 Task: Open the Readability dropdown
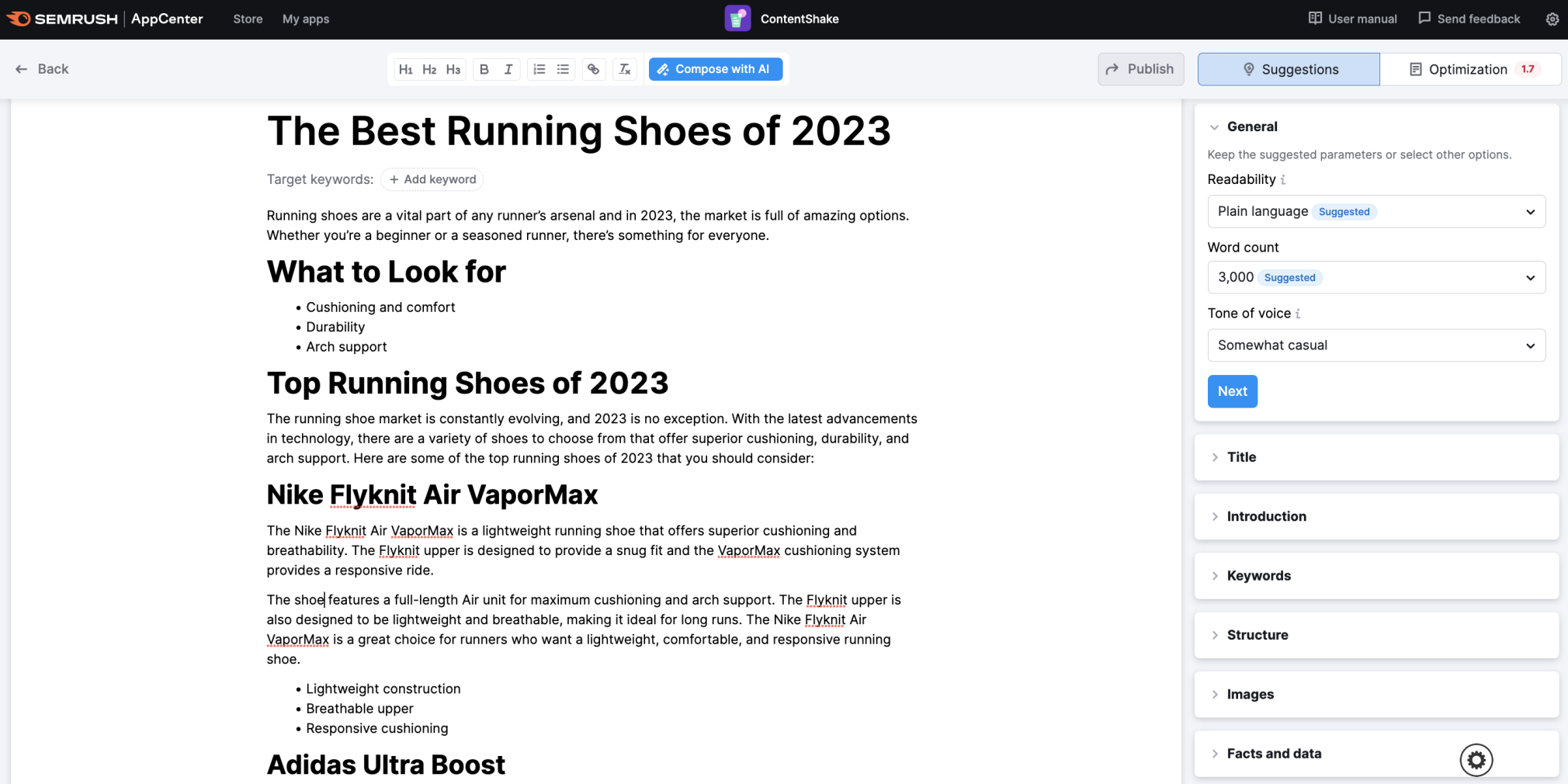[x=1375, y=211]
